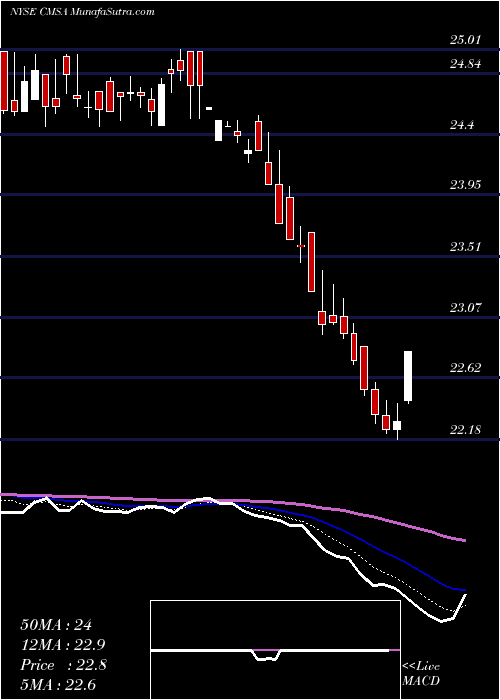This screenshot has height=700, width=500.
Task: Click the 23.95 price level label
Action: tap(465, 185)
